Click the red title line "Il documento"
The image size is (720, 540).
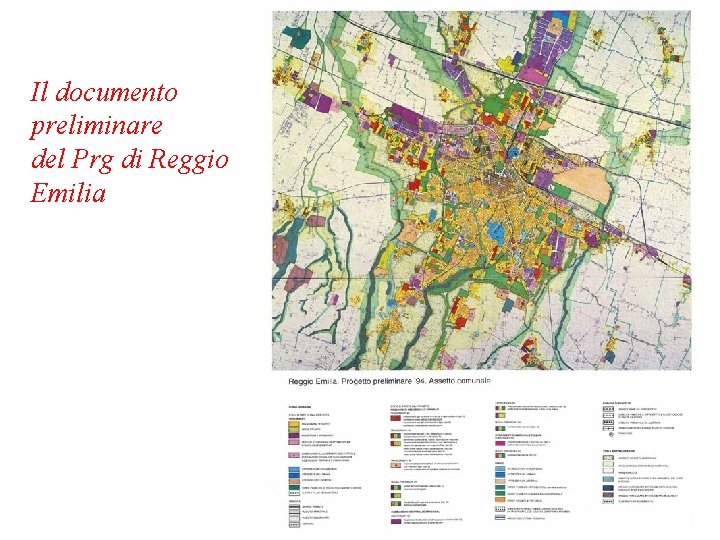point(104,92)
